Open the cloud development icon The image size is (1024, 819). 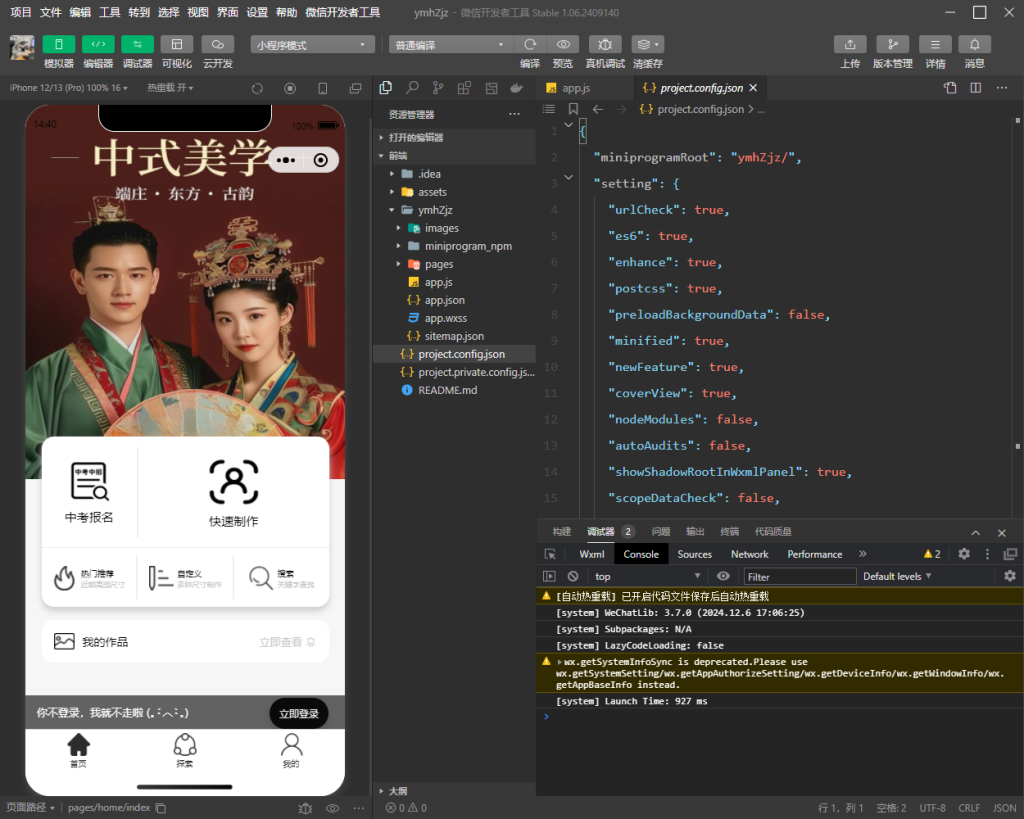click(217, 44)
